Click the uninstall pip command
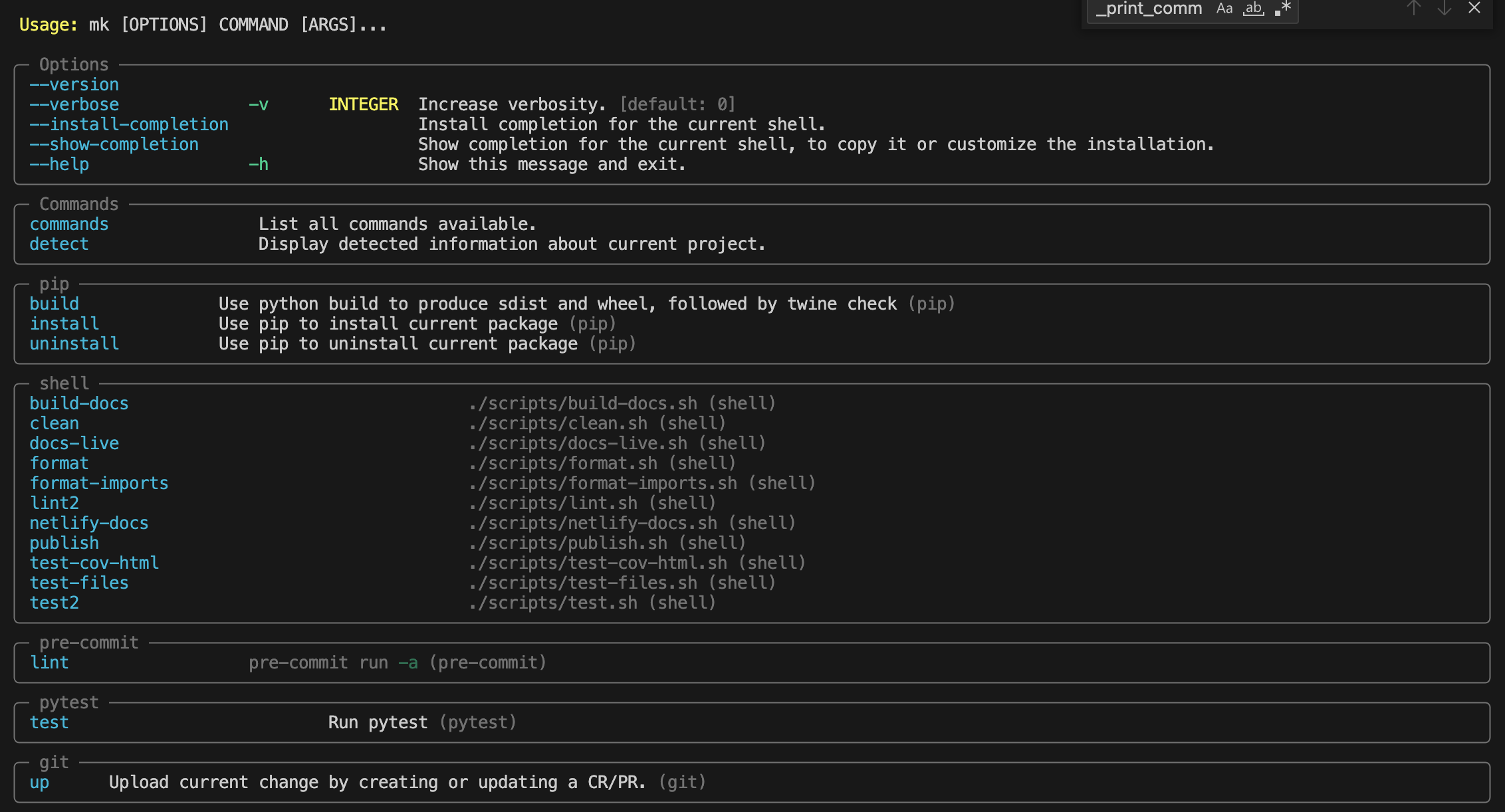The height and width of the screenshot is (812, 1505). pos(74,344)
